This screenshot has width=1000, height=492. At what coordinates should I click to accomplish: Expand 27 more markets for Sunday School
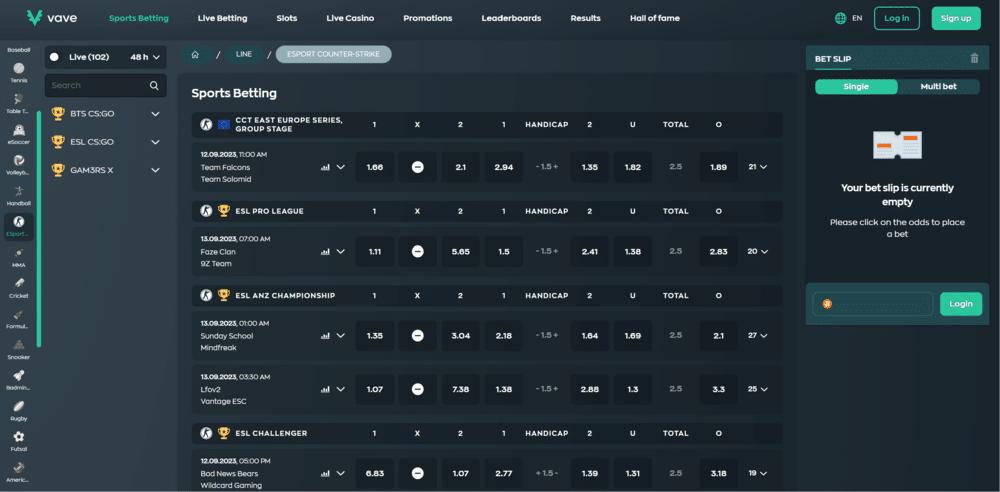tap(758, 335)
